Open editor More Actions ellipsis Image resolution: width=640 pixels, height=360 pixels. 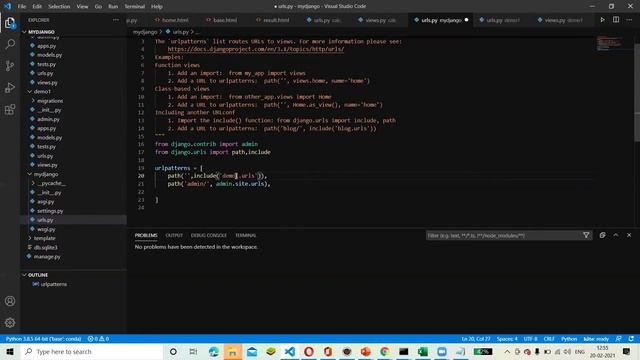[629, 20]
